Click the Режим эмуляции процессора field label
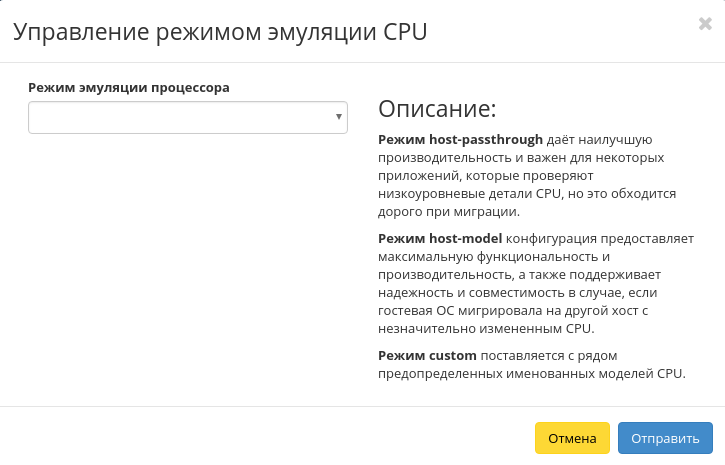 coord(129,87)
